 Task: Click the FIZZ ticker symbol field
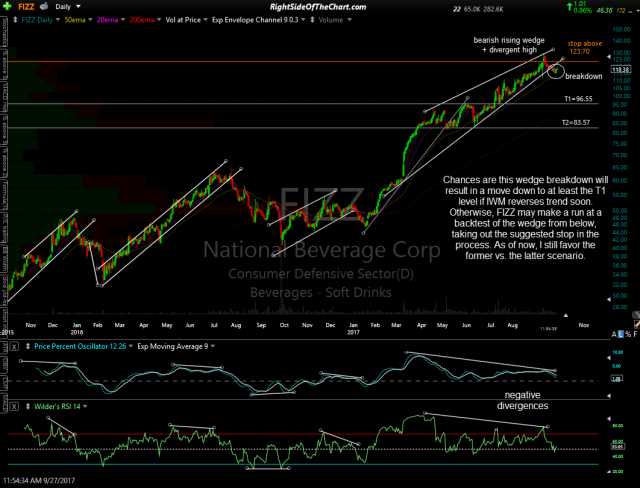pos(31,7)
